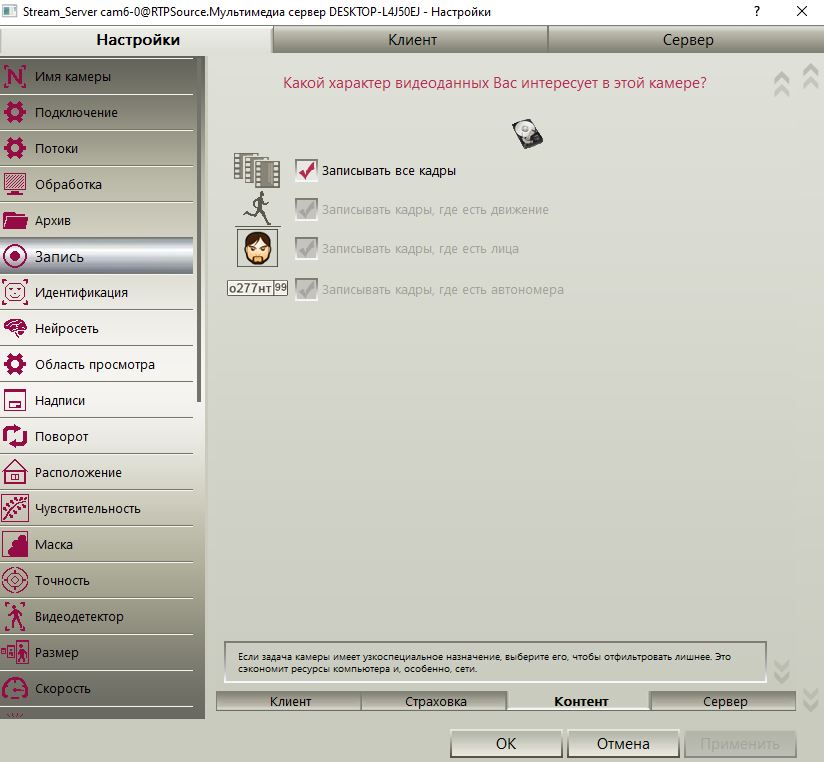Click the Видеодетектор walking person icon
Image resolution: width=824 pixels, height=762 pixels.
[15, 616]
